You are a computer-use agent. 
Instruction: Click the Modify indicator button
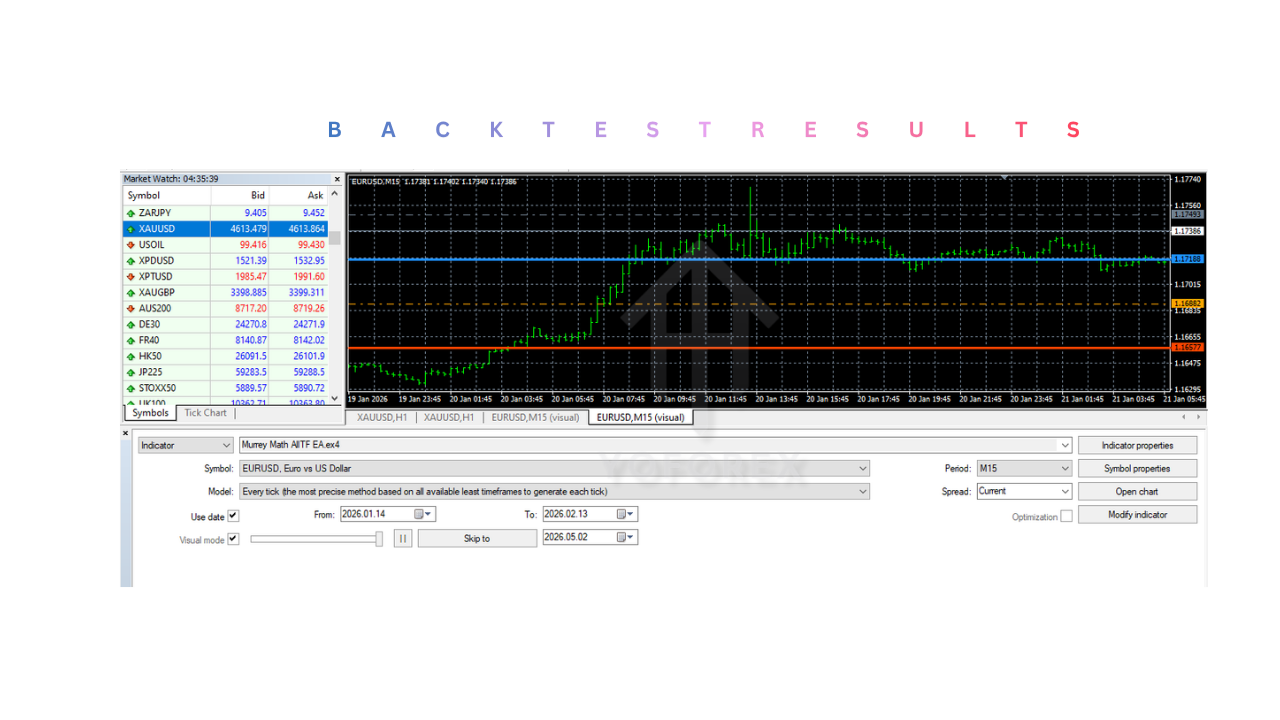(1137, 514)
